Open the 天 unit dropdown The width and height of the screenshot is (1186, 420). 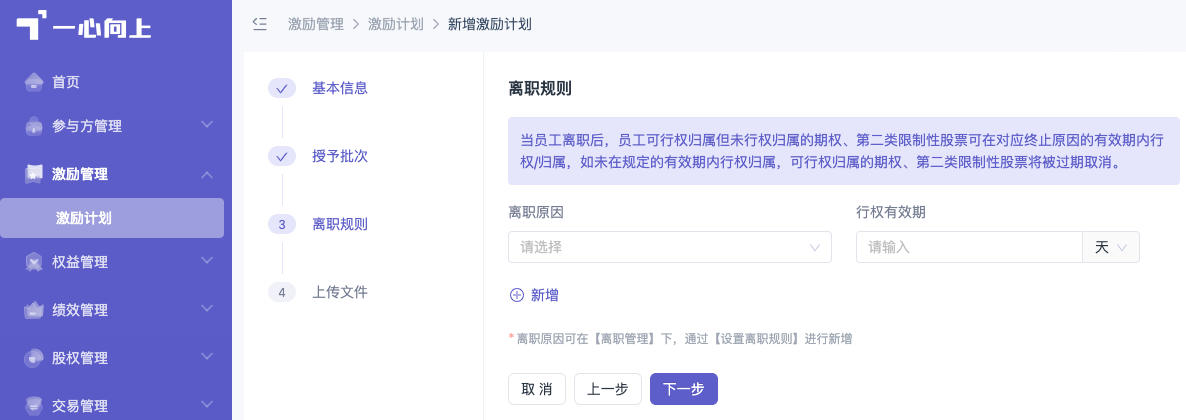tap(1111, 247)
